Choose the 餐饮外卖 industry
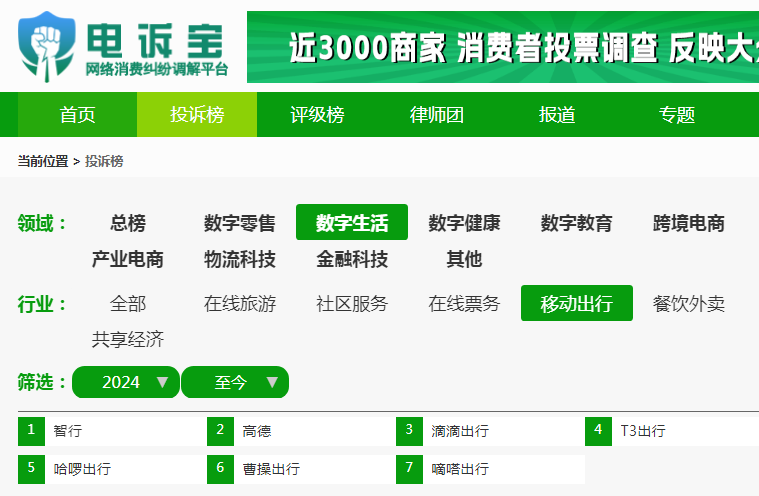 [689, 303]
